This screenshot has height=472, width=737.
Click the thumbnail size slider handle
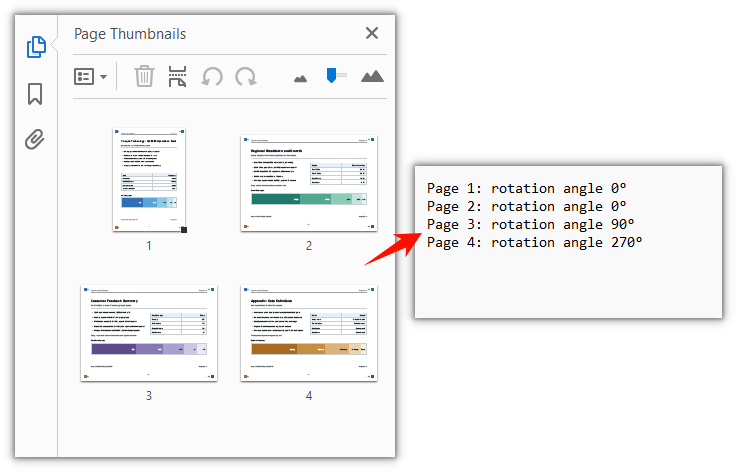pos(331,75)
